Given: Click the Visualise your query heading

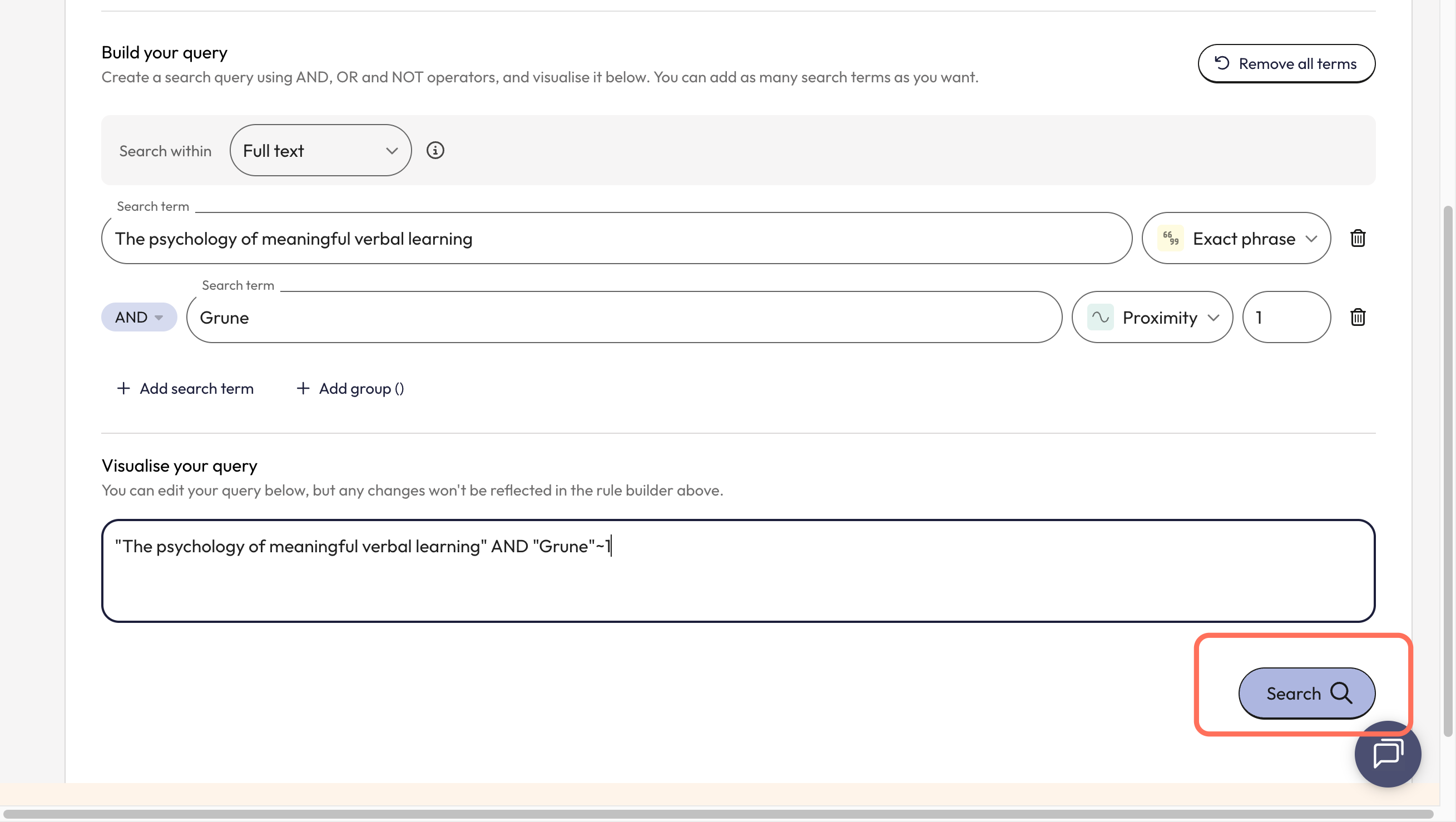Looking at the screenshot, I should [179, 466].
